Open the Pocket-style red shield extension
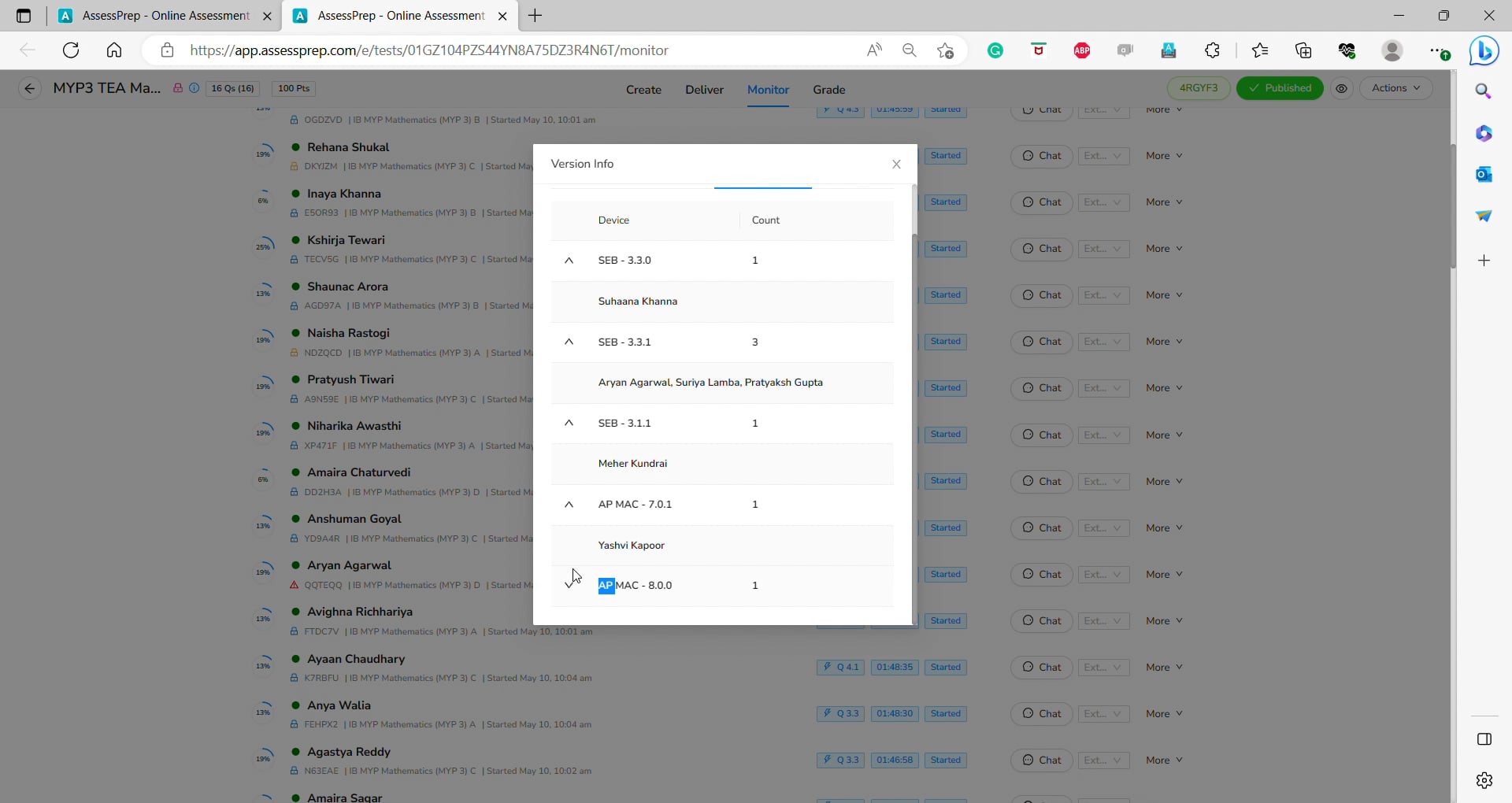Viewport: 1512px width, 803px height. pos(1039,50)
